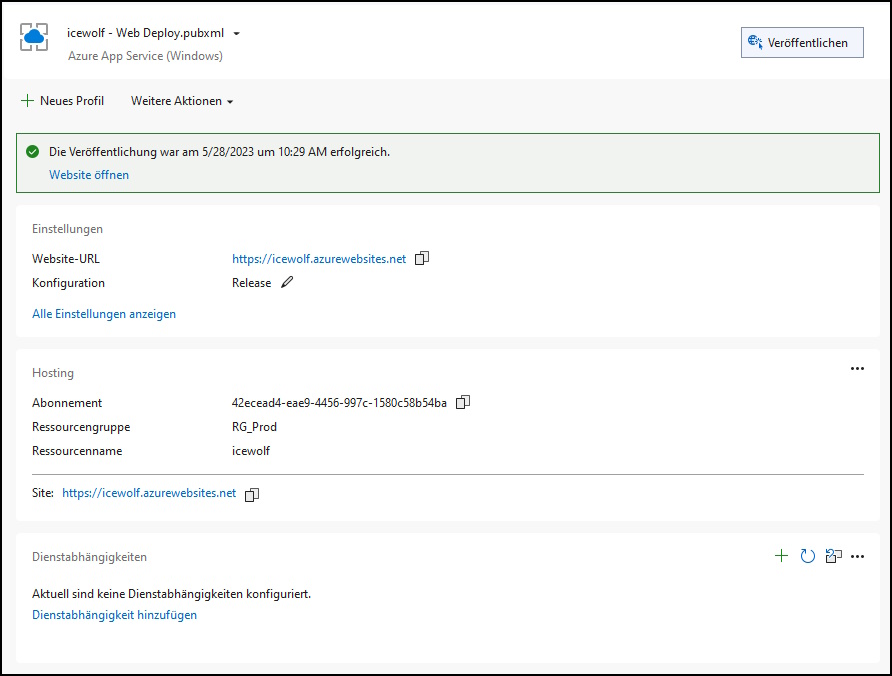Click the restore dependencies icon beside refresh
The image size is (892, 676).
click(x=833, y=556)
